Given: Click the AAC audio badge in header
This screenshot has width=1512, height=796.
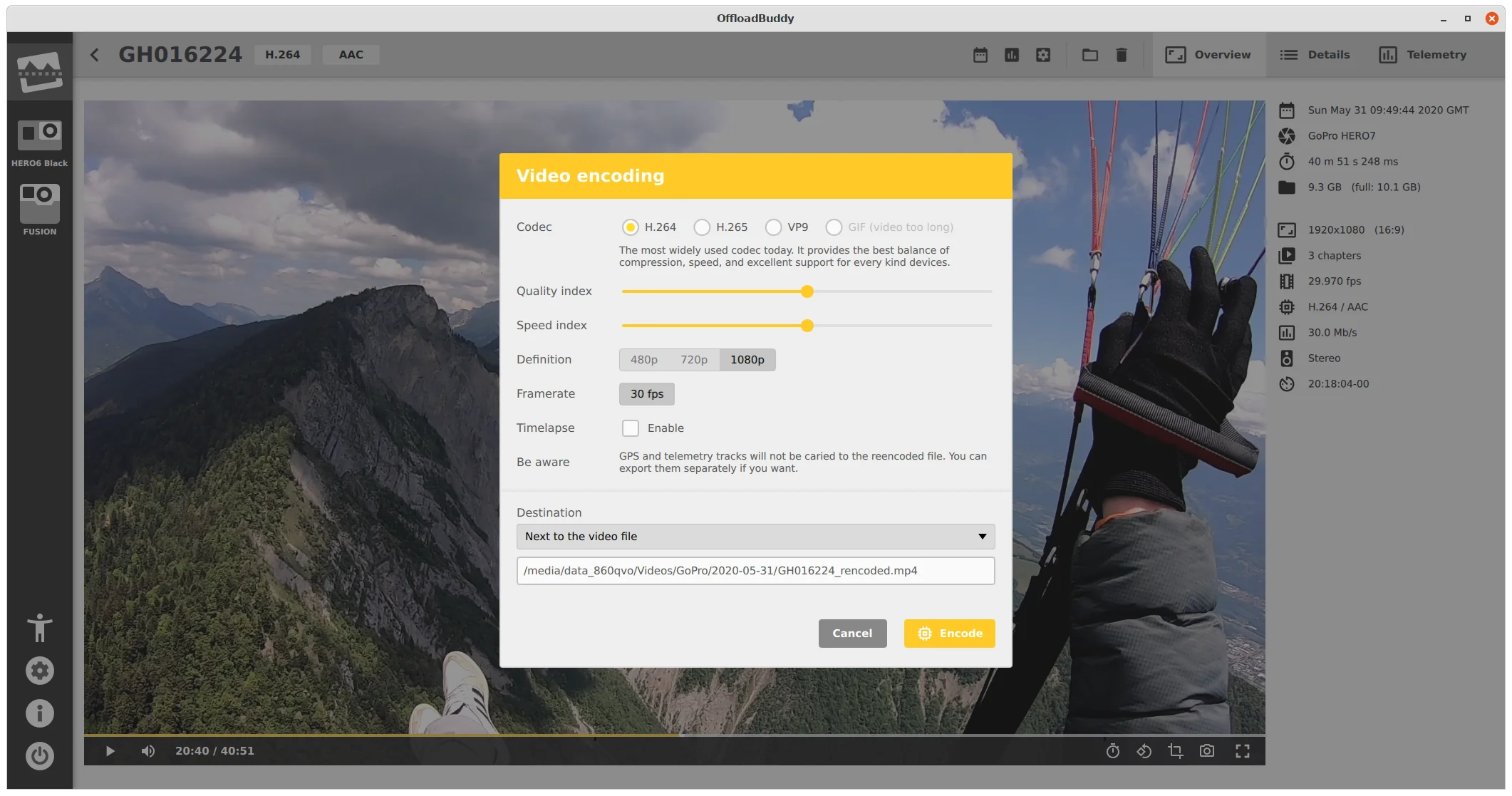Looking at the screenshot, I should tap(351, 55).
